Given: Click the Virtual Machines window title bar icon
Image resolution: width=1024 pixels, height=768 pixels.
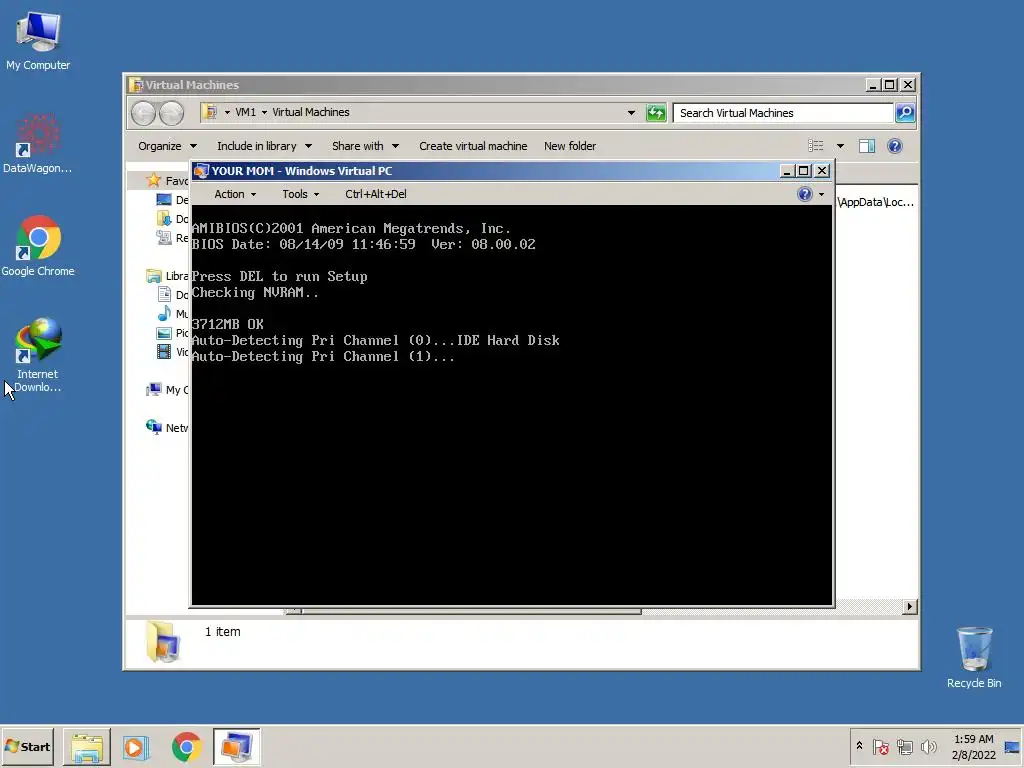Looking at the screenshot, I should (136, 85).
